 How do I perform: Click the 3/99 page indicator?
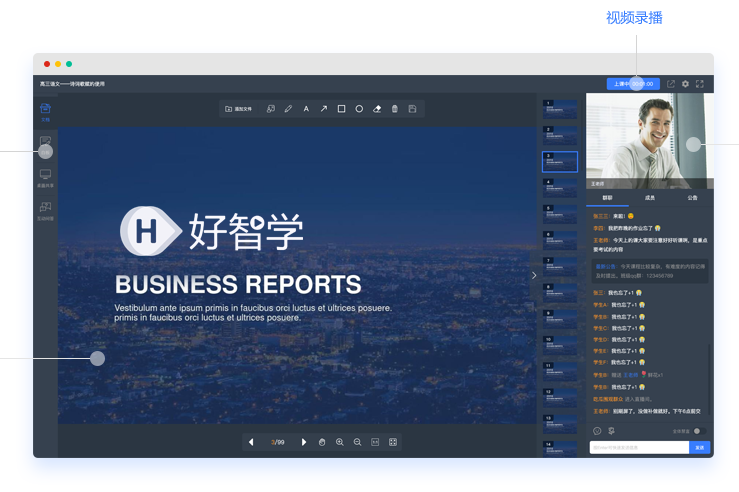pos(278,443)
